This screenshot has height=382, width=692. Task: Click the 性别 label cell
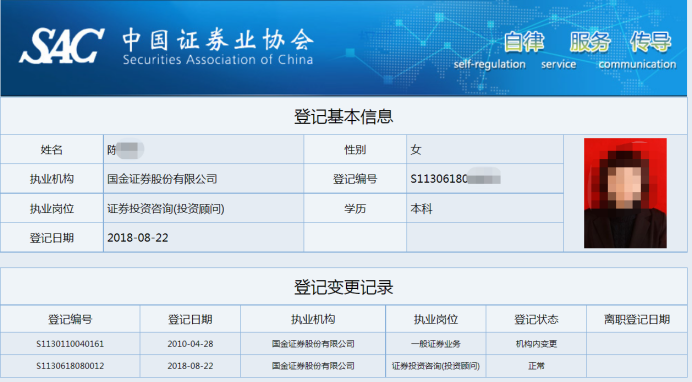355,150
